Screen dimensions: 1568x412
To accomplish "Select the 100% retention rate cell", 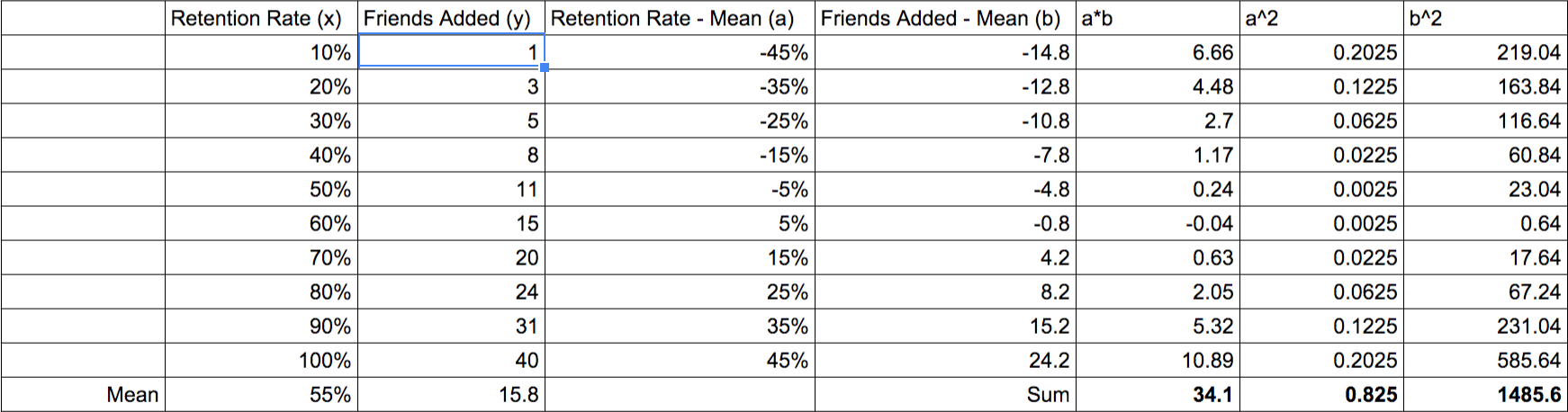I will pos(261,360).
